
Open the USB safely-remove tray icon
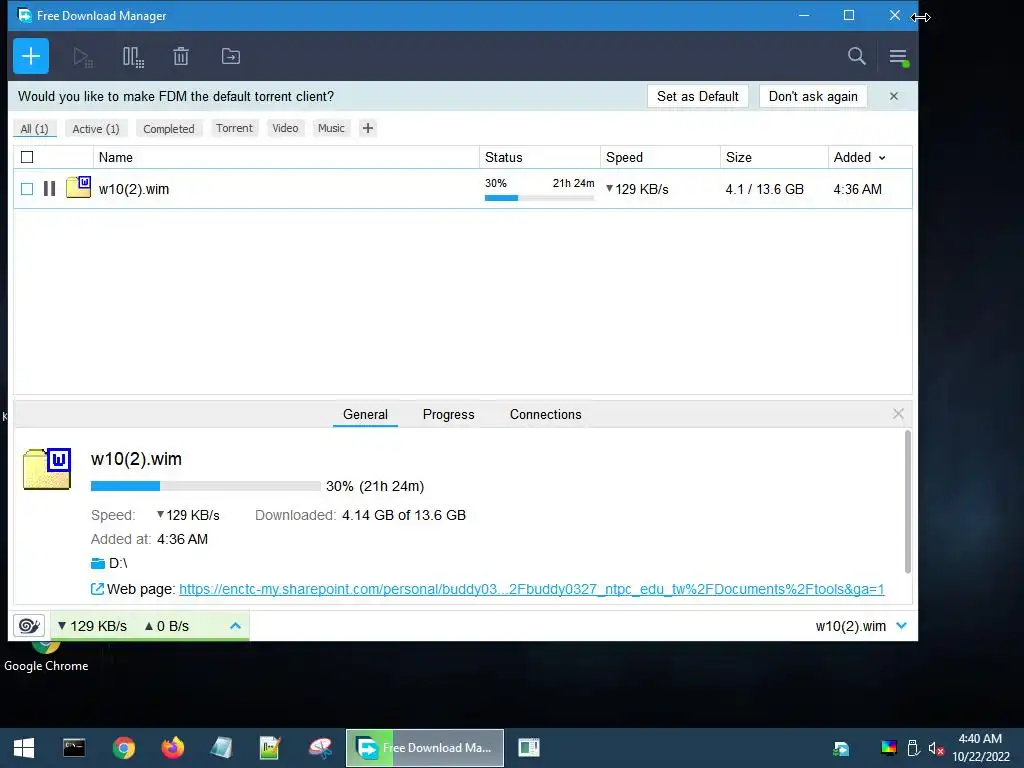(914, 748)
